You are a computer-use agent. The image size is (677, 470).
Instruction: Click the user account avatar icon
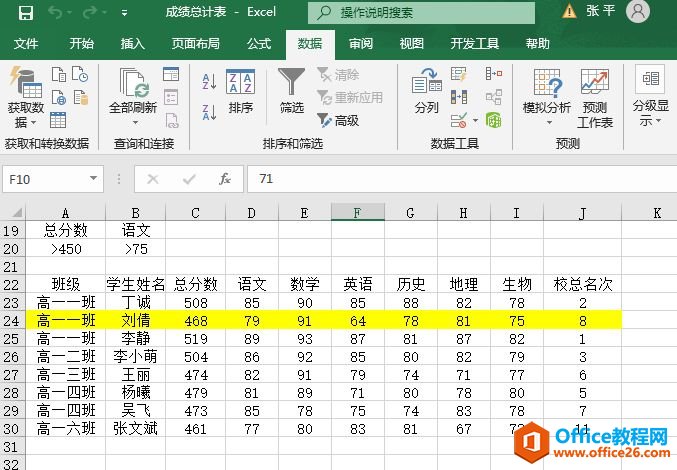[638, 12]
